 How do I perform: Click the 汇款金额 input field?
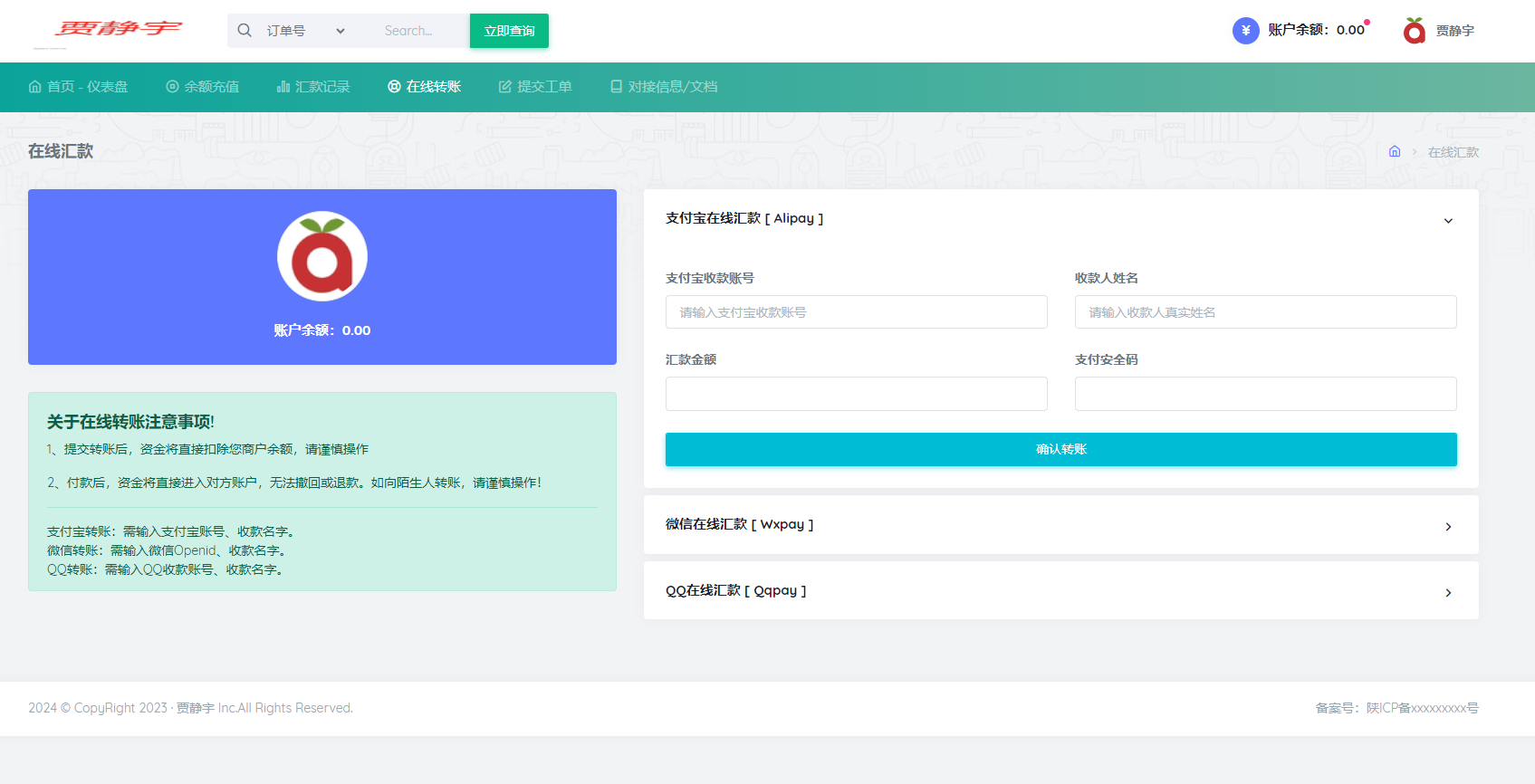click(857, 394)
